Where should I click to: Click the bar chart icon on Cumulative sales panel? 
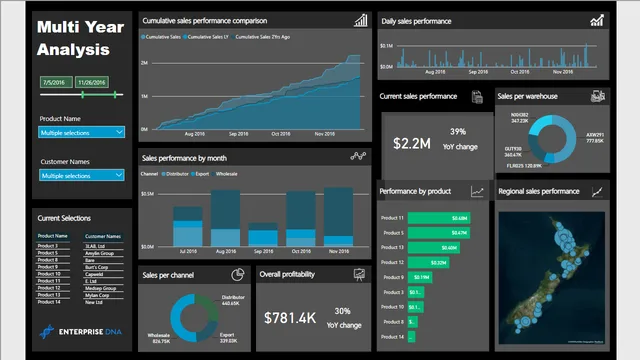pyautogui.click(x=361, y=20)
